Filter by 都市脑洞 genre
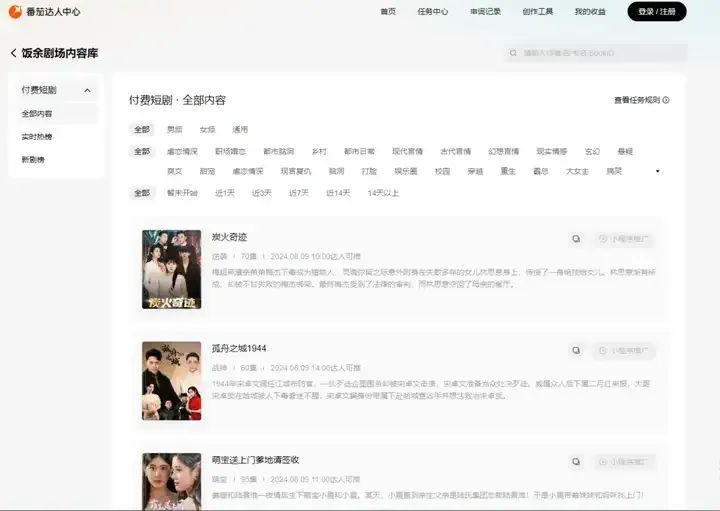The image size is (720, 511). (x=279, y=152)
